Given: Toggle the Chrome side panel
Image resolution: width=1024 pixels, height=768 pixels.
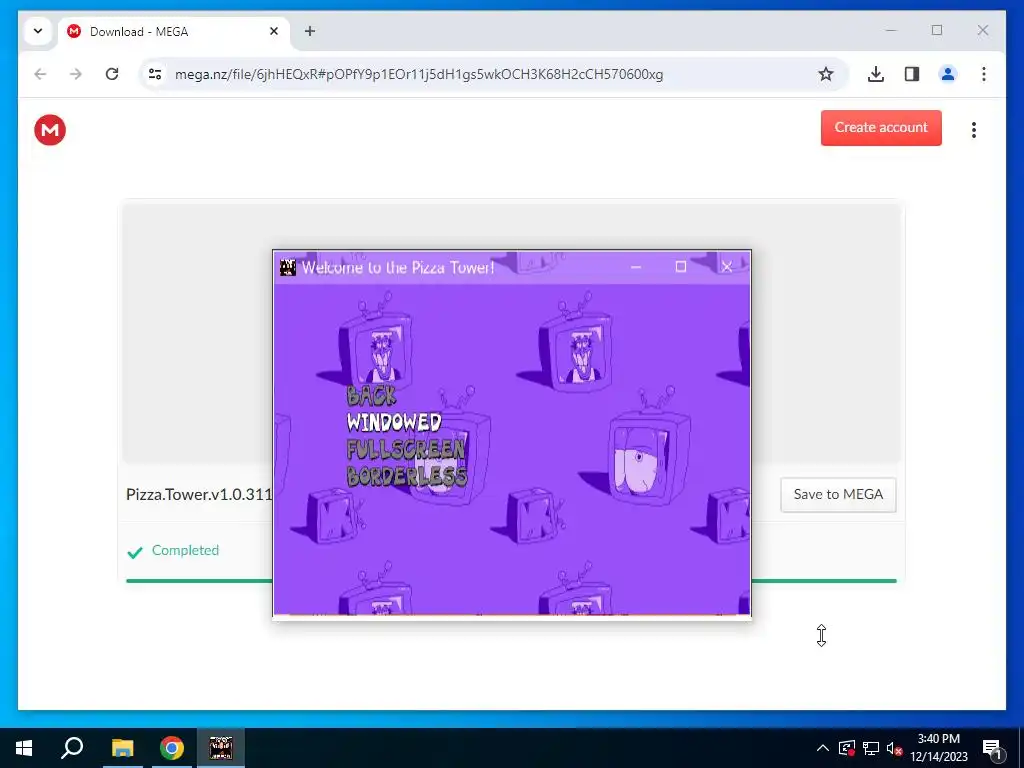Looking at the screenshot, I should [x=912, y=74].
